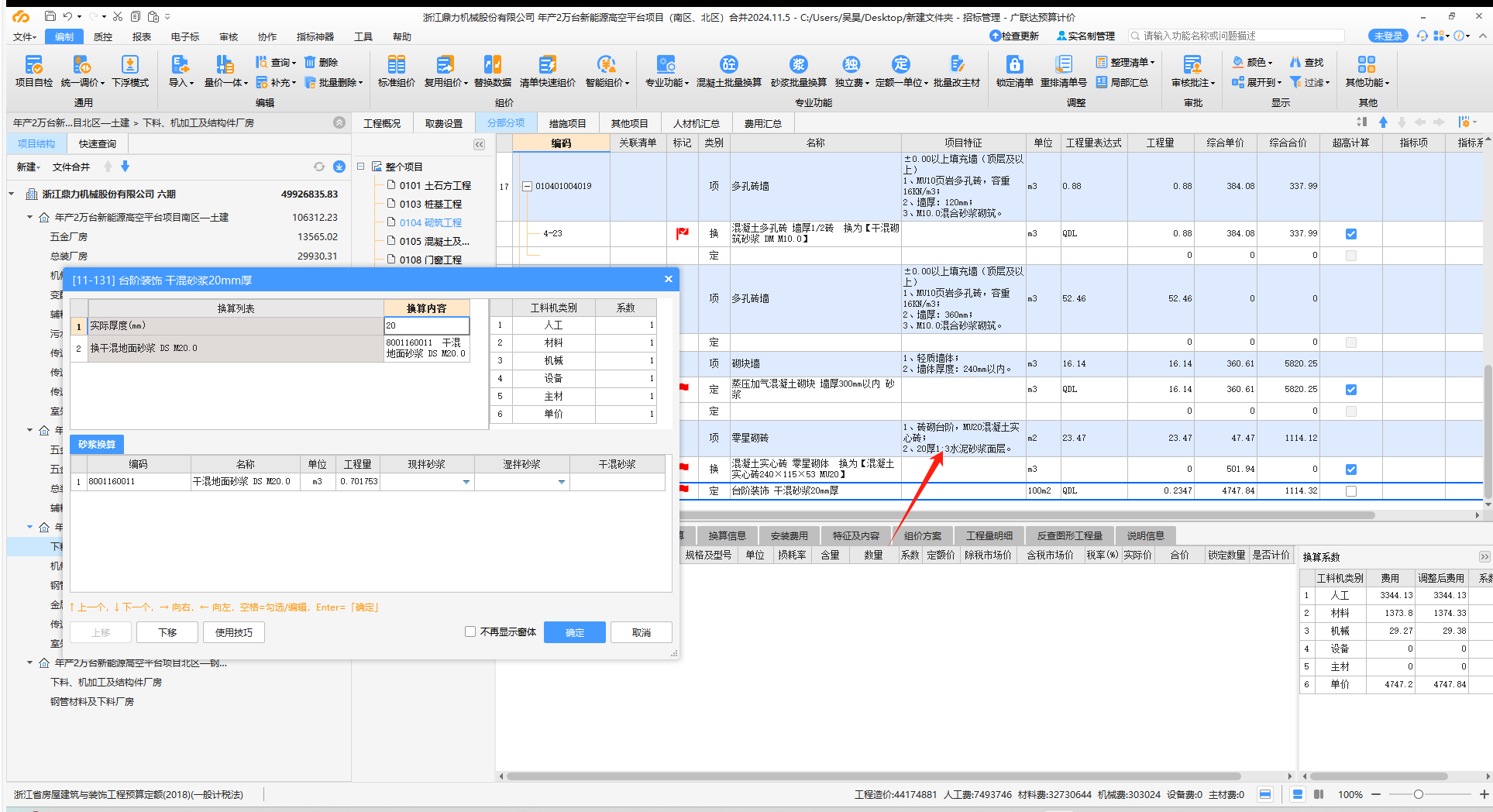Viewport: 1493px width, 812px height.
Task: Open the 导入 tool
Action: pyautogui.click(x=181, y=71)
